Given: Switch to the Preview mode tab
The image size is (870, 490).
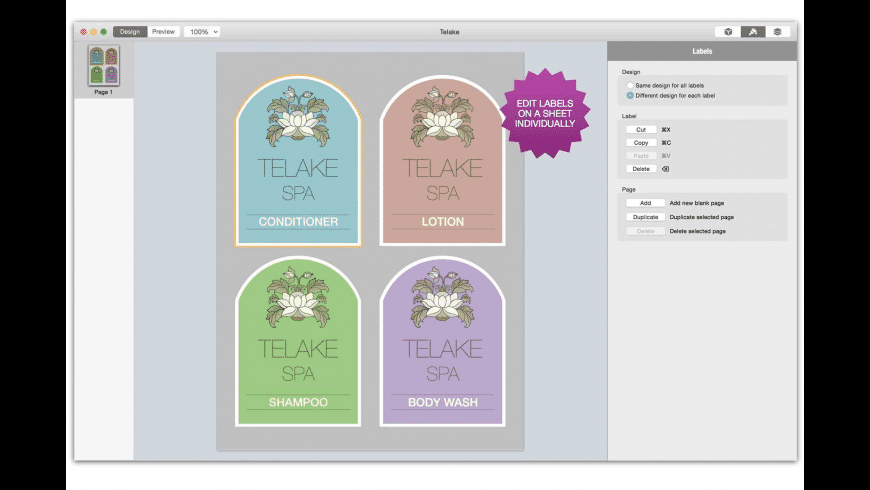Looking at the screenshot, I should point(163,32).
